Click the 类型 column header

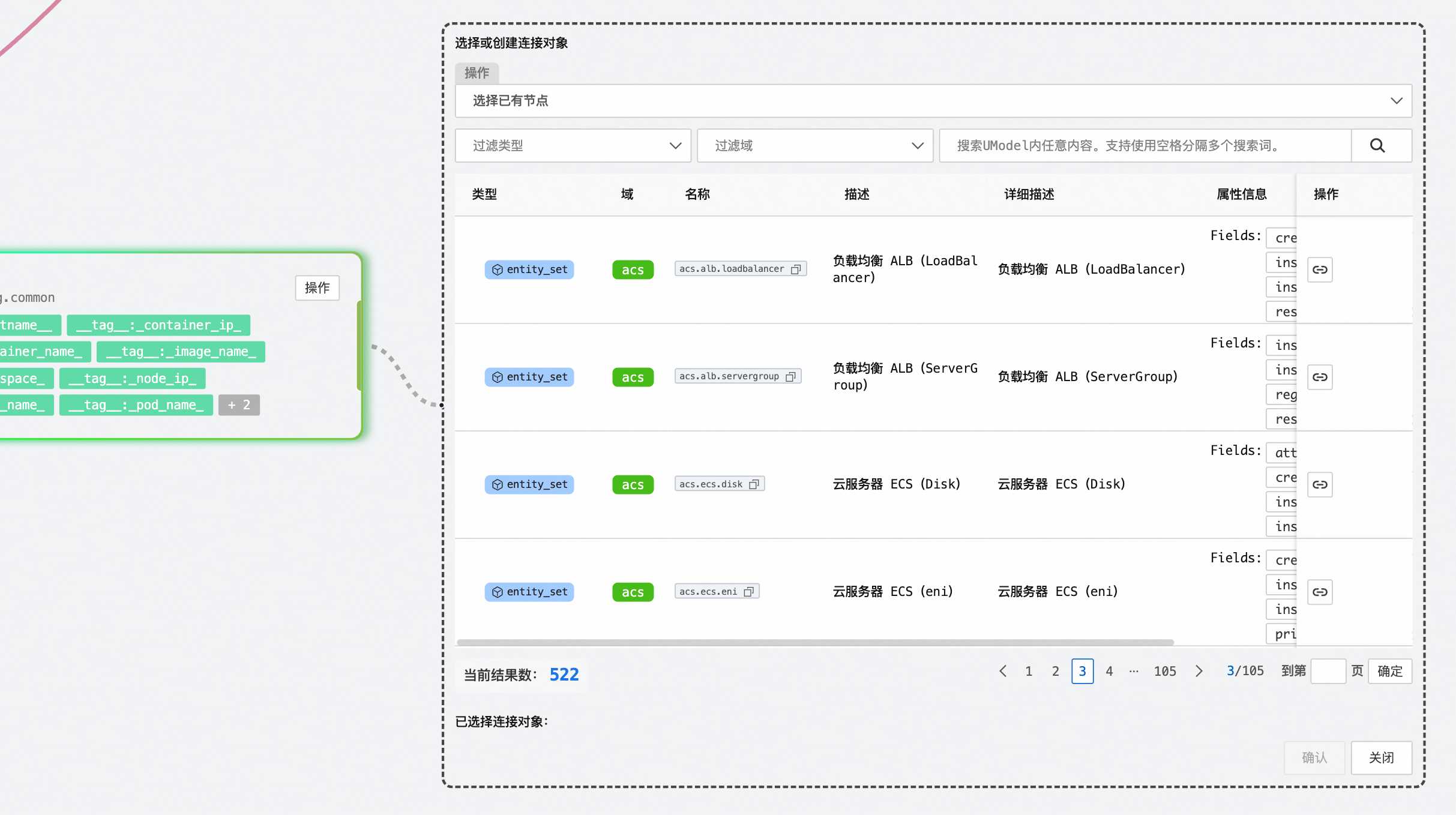[x=484, y=194]
